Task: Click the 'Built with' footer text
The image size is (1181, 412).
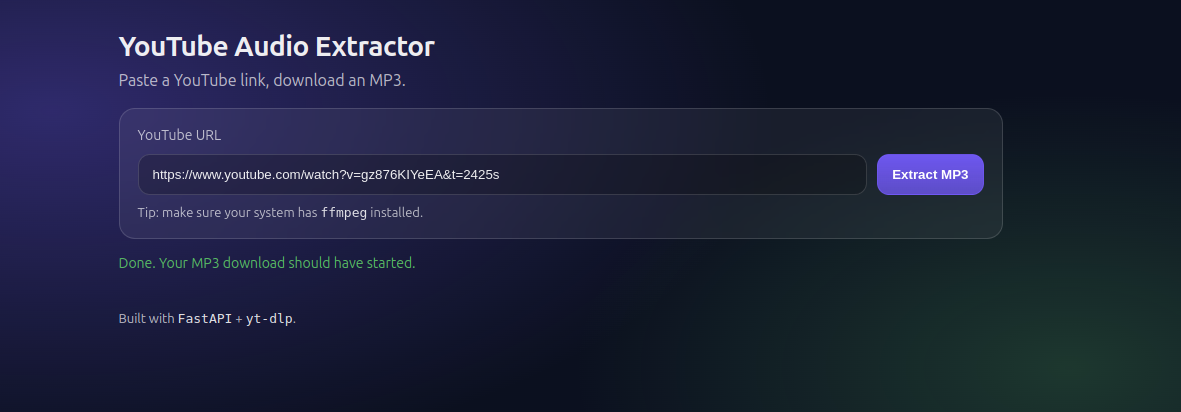Action: point(146,319)
